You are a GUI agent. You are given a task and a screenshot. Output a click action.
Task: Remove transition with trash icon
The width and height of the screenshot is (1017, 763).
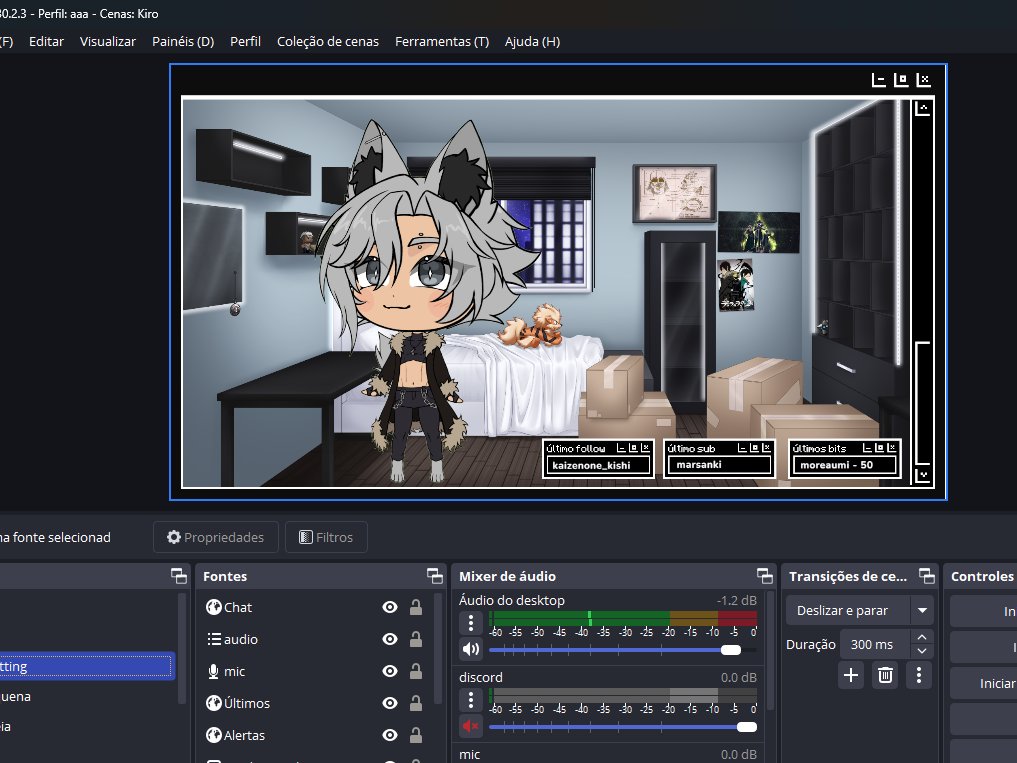point(885,675)
